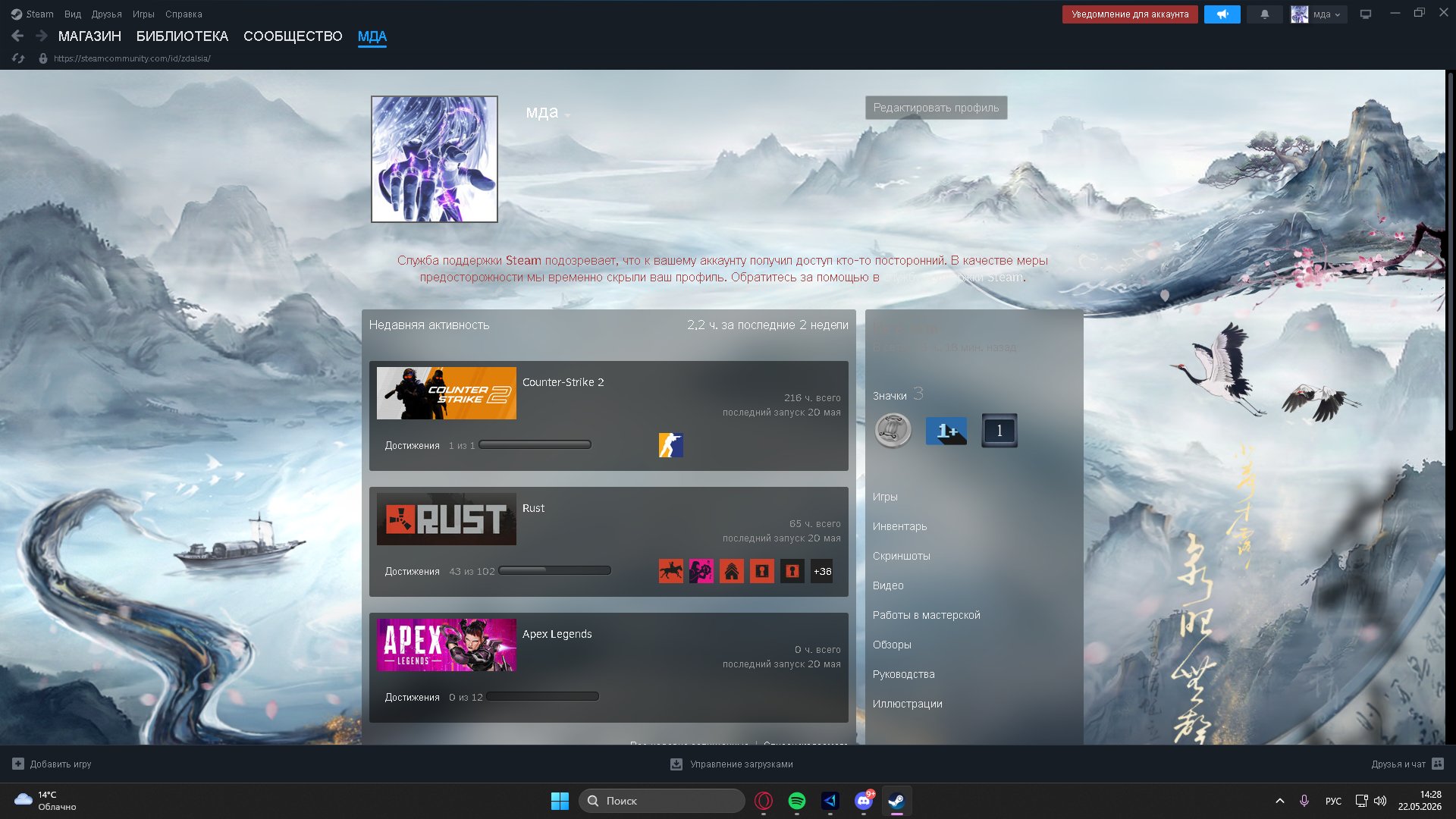Open the Steam menu
Screen dimensions: 1456x819
[39, 14]
